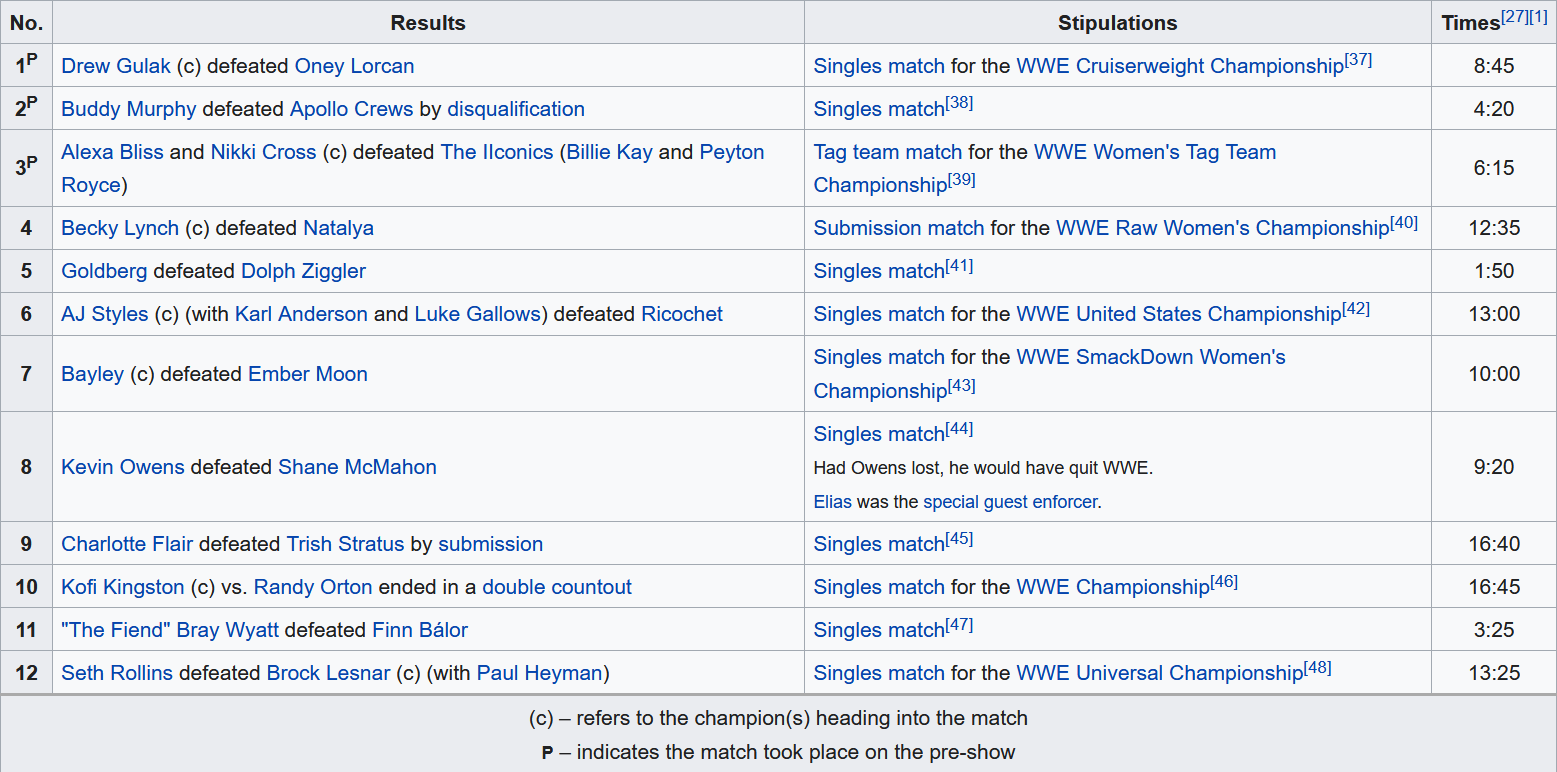Click the Becky Lynch link
The width and height of the screenshot is (1557, 772).
point(120,228)
